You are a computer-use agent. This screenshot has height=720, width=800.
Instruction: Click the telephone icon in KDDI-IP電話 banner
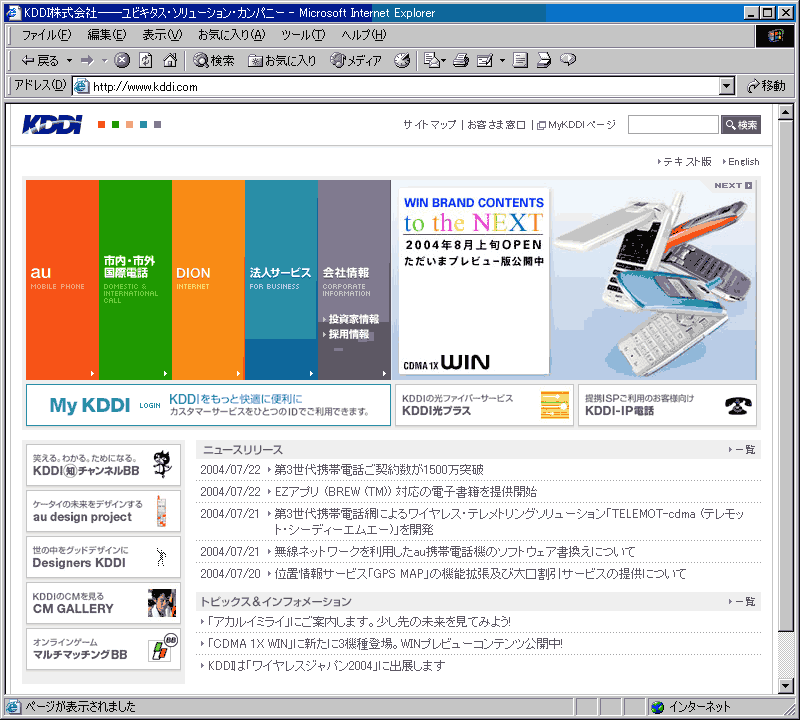point(738,405)
